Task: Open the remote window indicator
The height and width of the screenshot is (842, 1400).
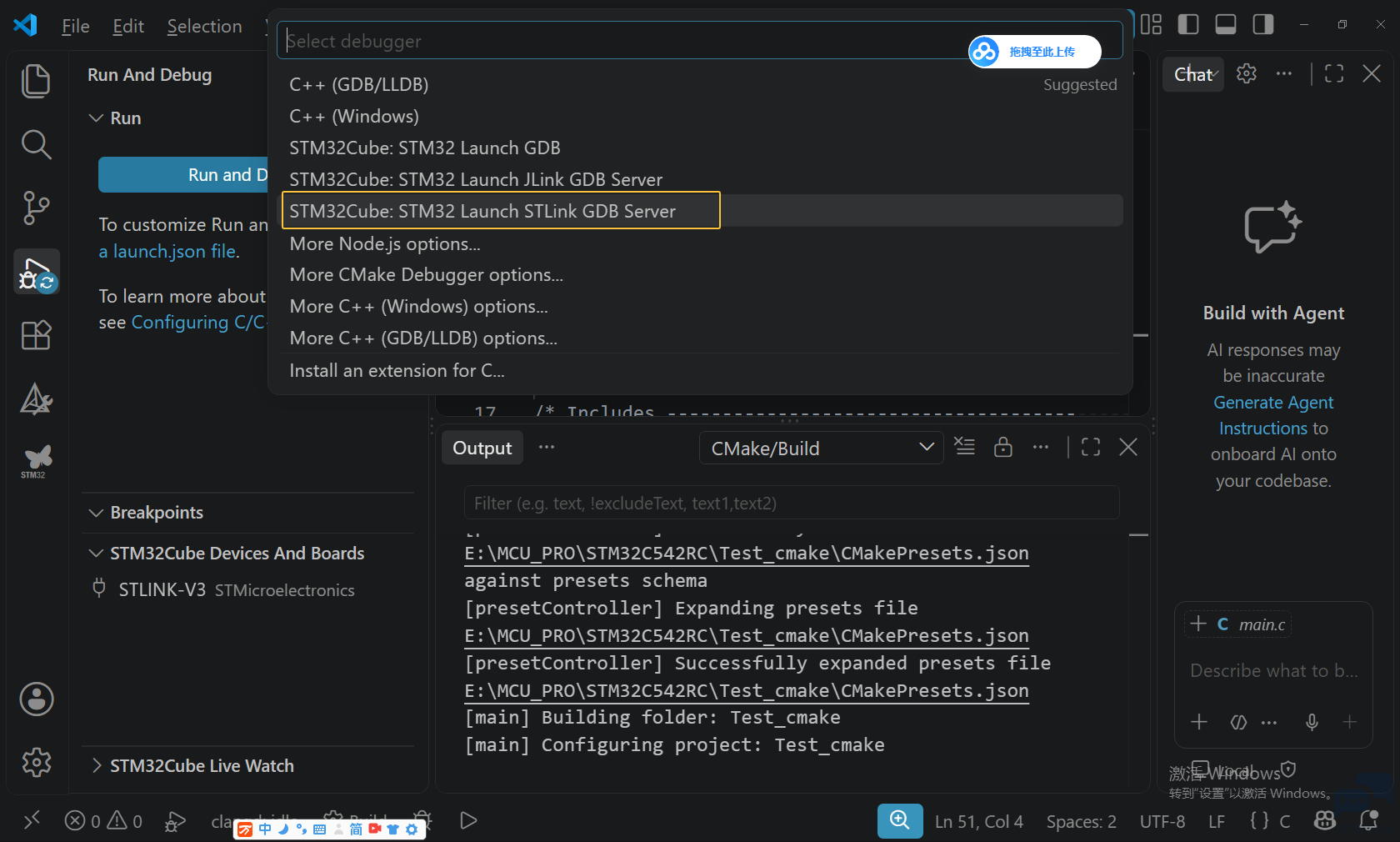Action: pyautogui.click(x=32, y=821)
